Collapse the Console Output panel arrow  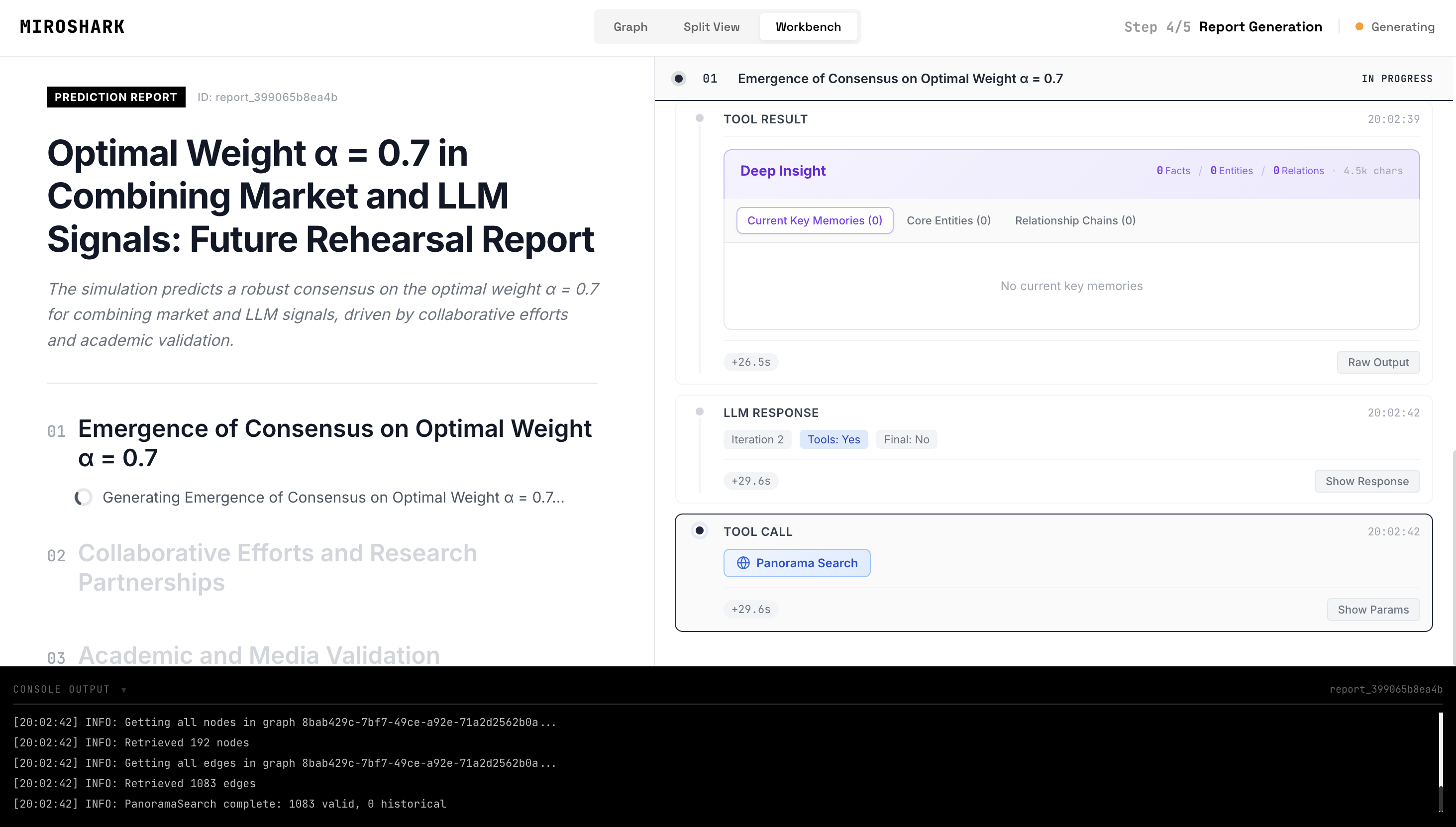point(124,690)
